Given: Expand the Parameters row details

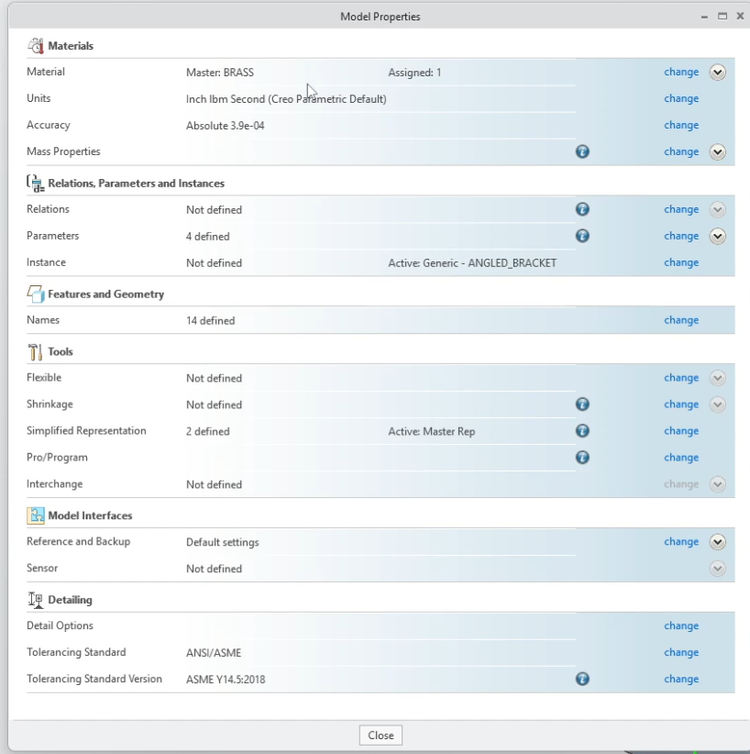Looking at the screenshot, I should pos(717,236).
